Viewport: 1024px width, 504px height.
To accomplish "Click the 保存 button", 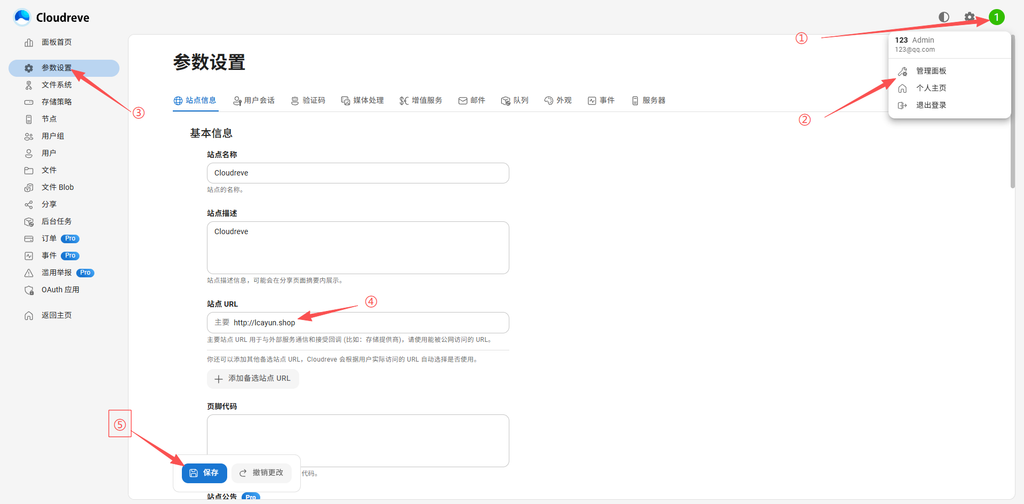I will [x=204, y=473].
